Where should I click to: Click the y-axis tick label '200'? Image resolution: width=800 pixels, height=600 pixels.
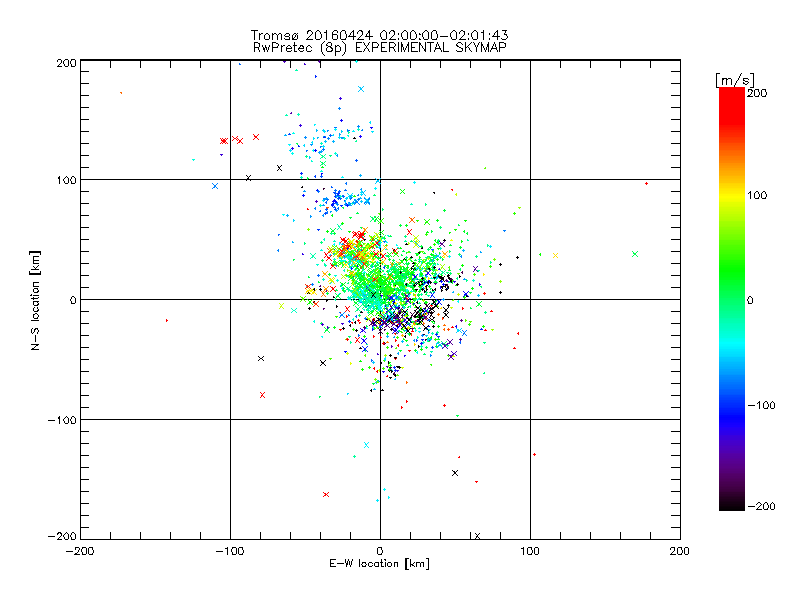click(x=66, y=63)
